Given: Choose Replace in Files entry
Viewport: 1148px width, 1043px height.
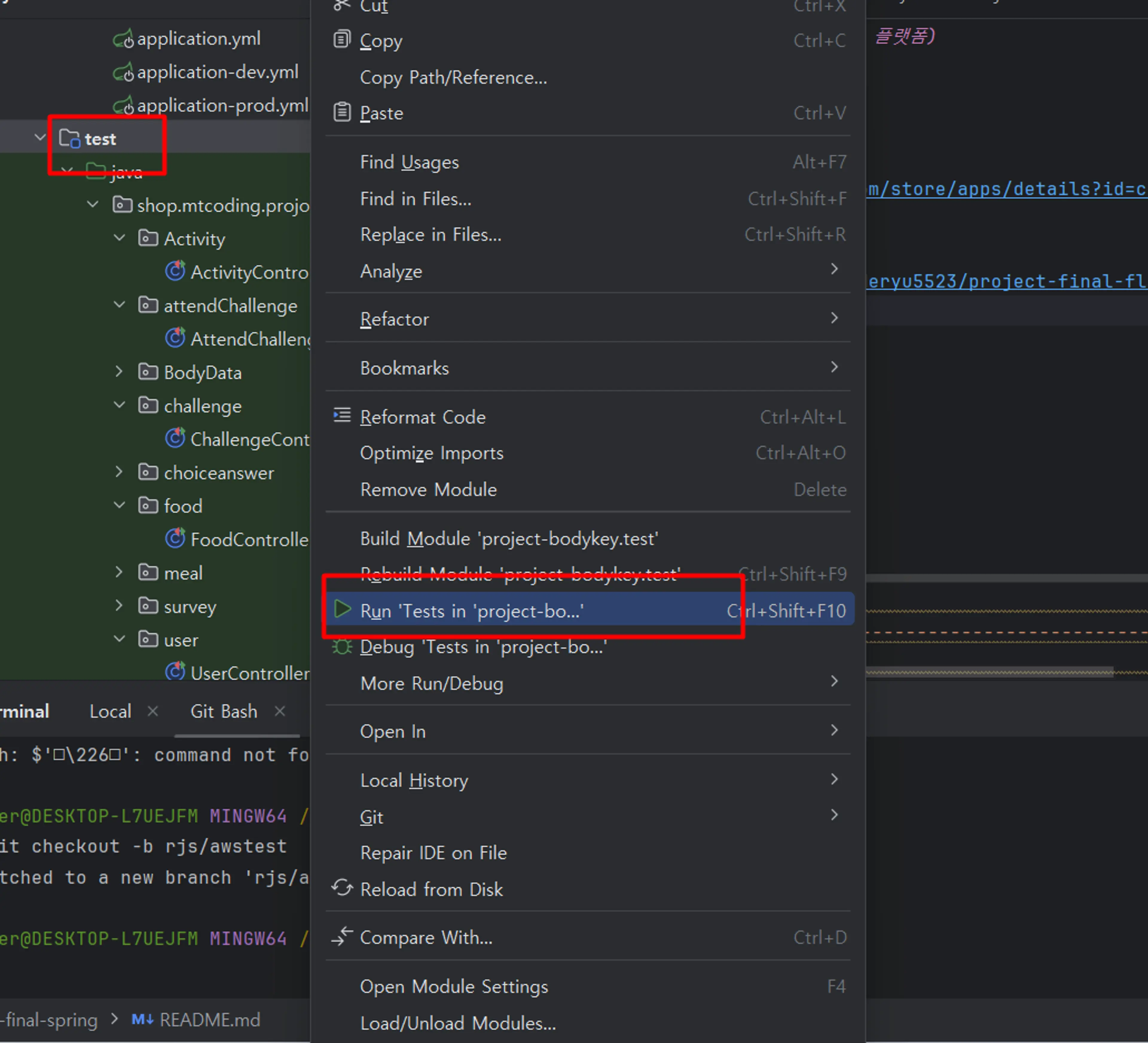Looking at the screenshot, I should tap(588, 235).
